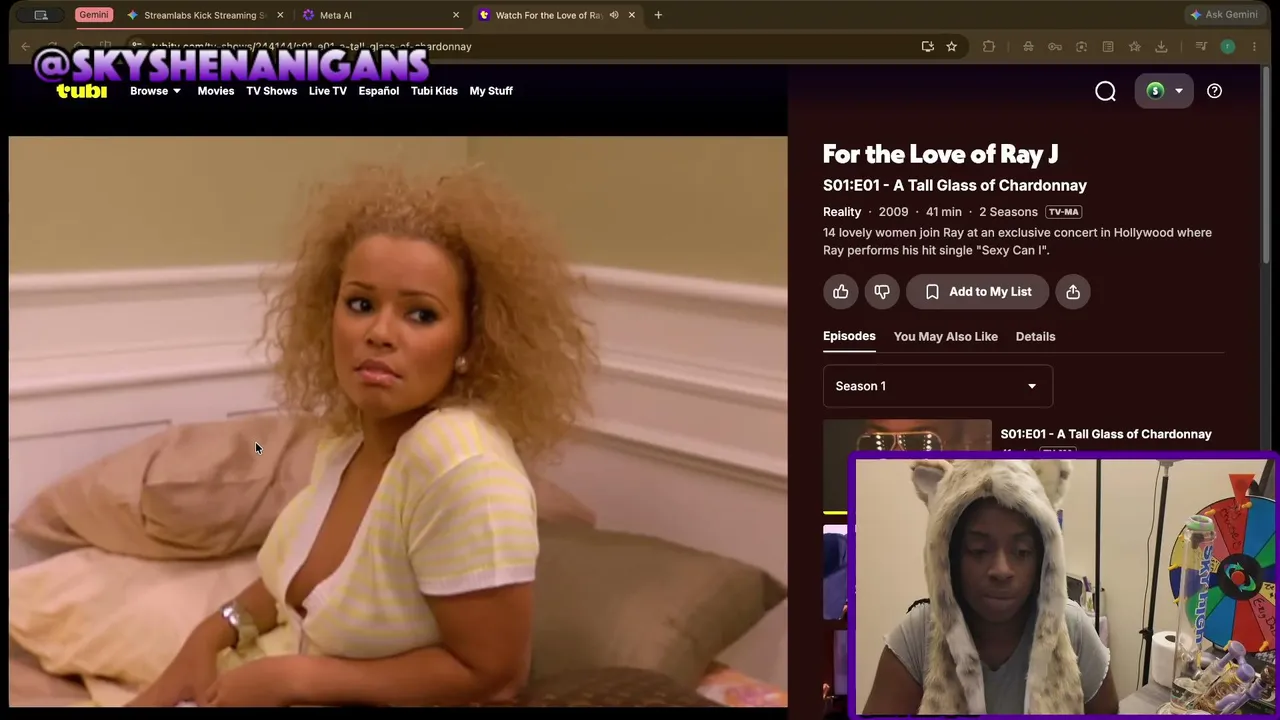Click the browser address bar URL
Screen dimensions: 1280x720
[x=311, y=46]
